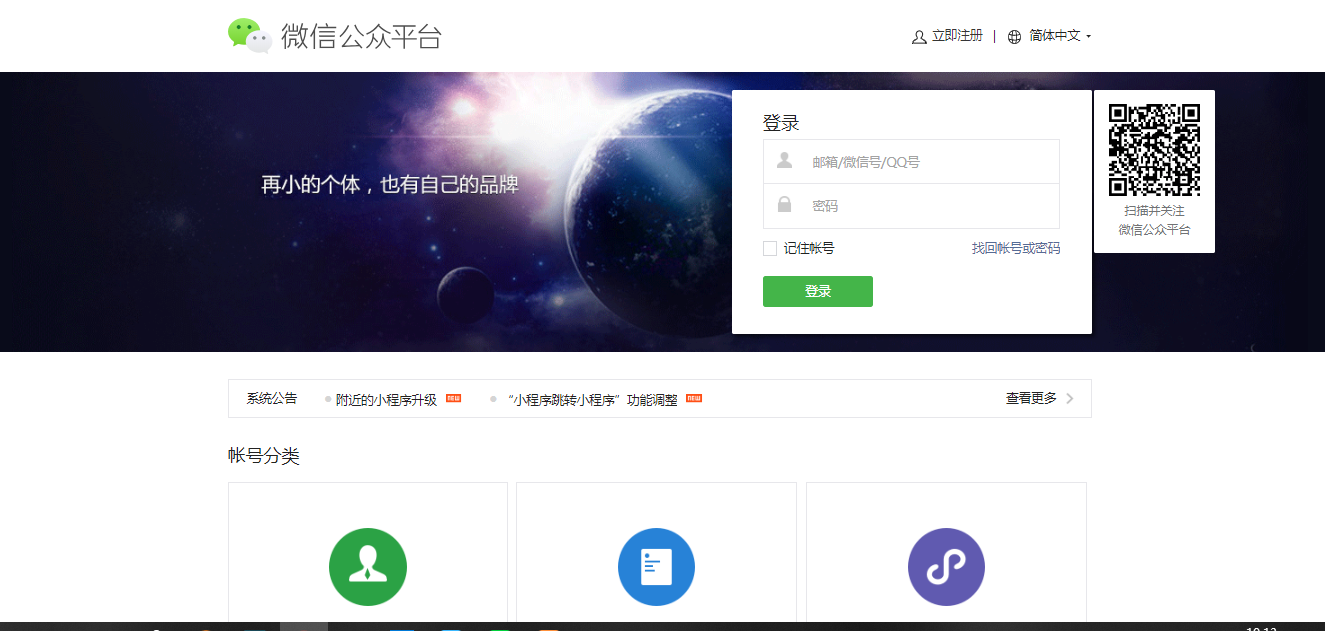Click the lock icon in password field

tap(785, 205)
